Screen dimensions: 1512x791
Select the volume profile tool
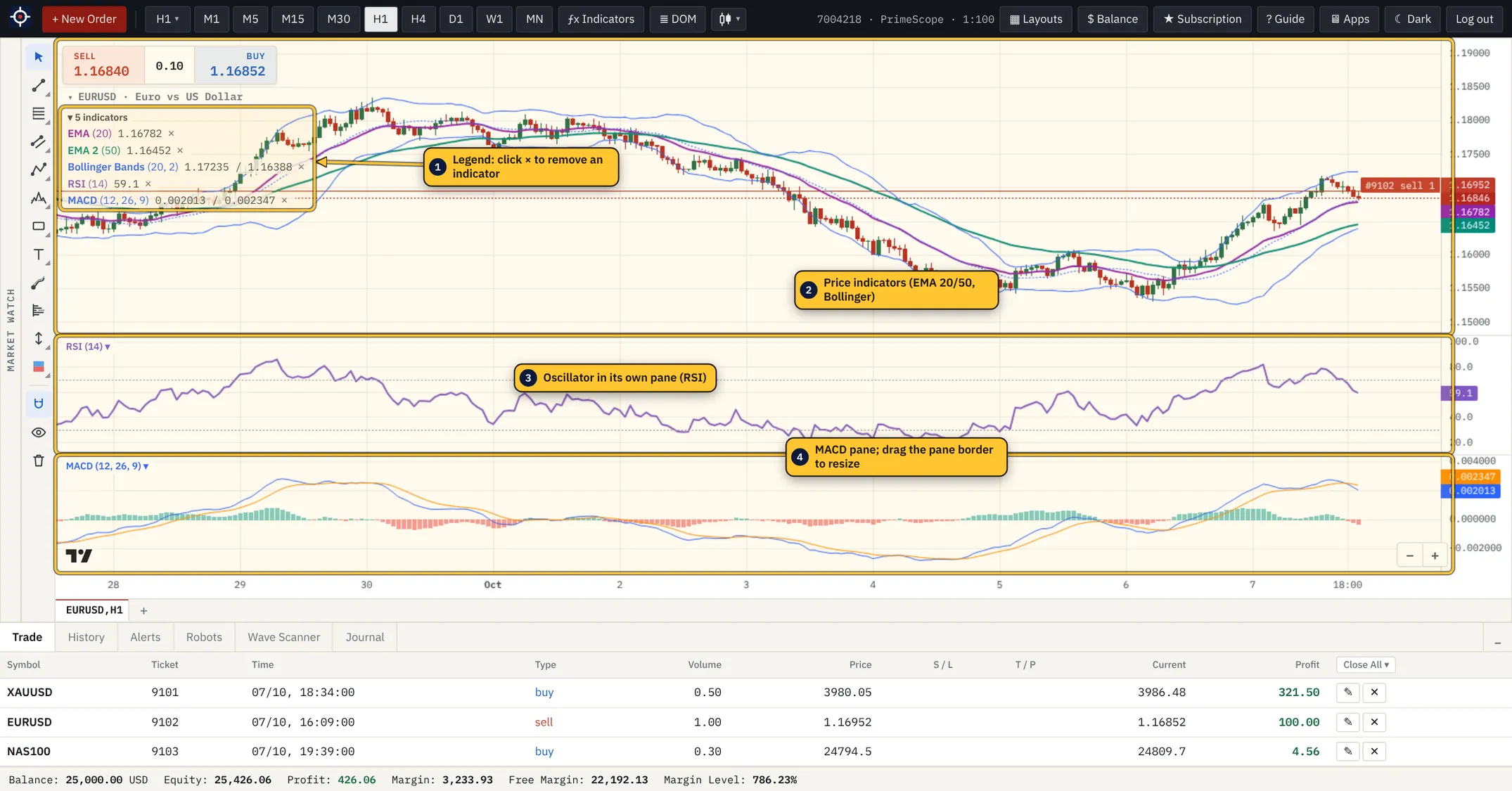coord(39,311)
